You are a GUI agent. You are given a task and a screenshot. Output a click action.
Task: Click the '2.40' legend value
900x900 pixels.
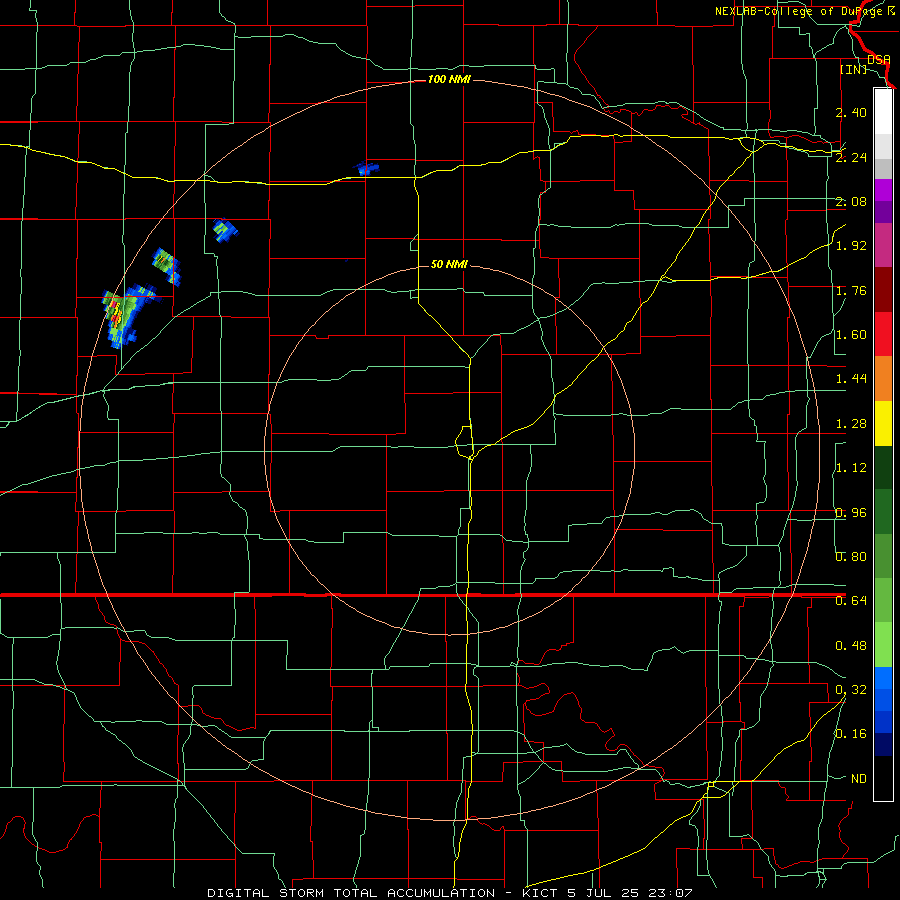[851, 112]
